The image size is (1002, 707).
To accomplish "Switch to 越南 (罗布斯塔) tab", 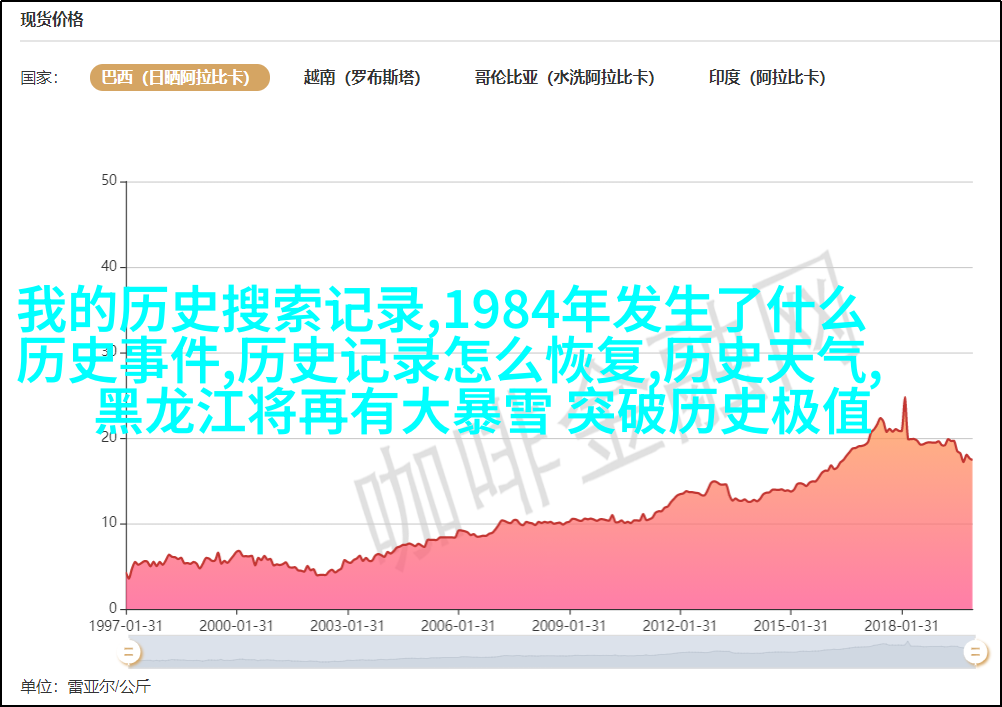I will [362, 77].
